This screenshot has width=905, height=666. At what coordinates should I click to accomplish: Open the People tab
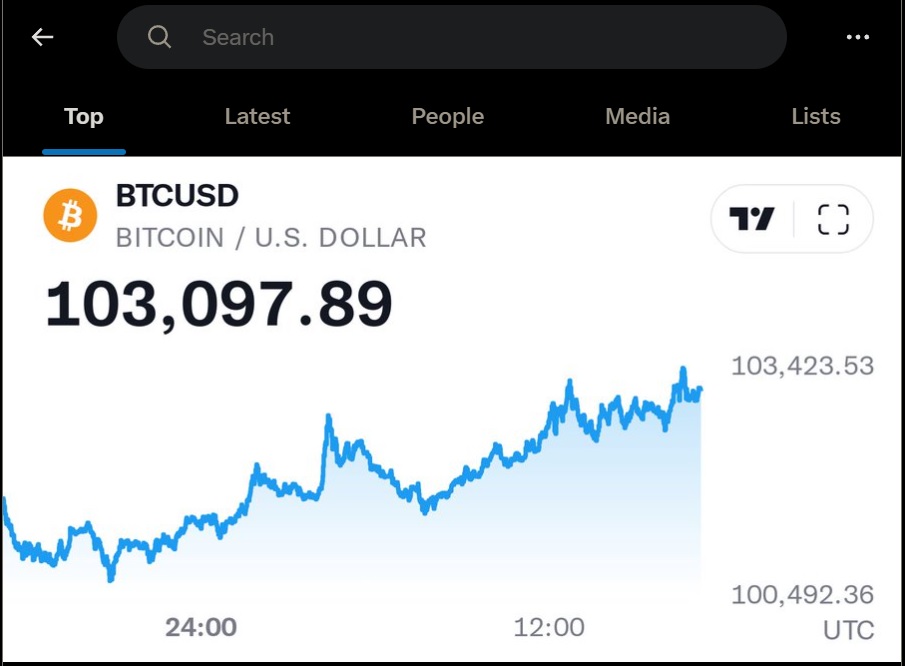(447, 117)
